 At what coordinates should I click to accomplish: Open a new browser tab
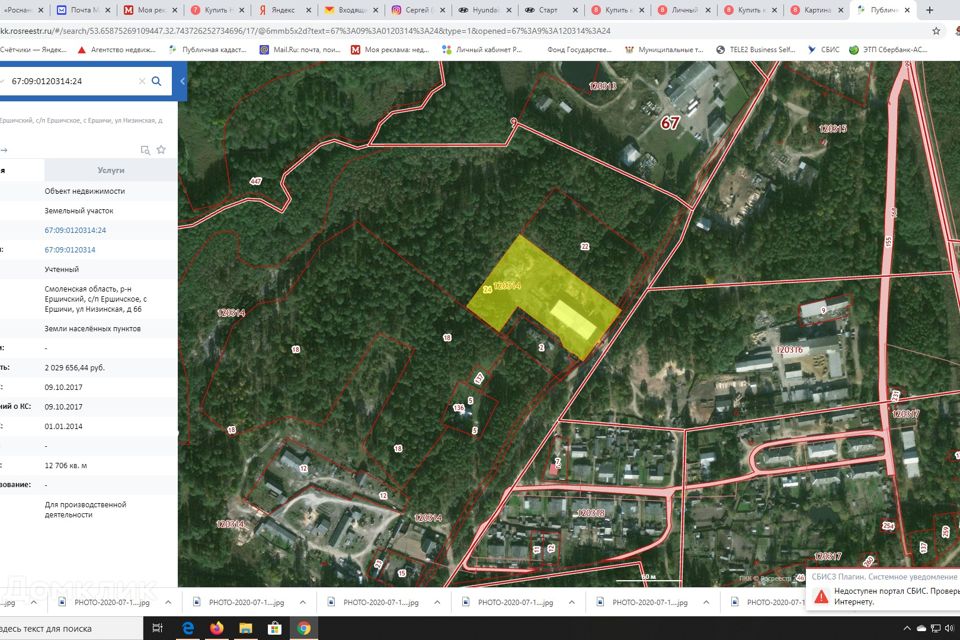coord(930,10)
